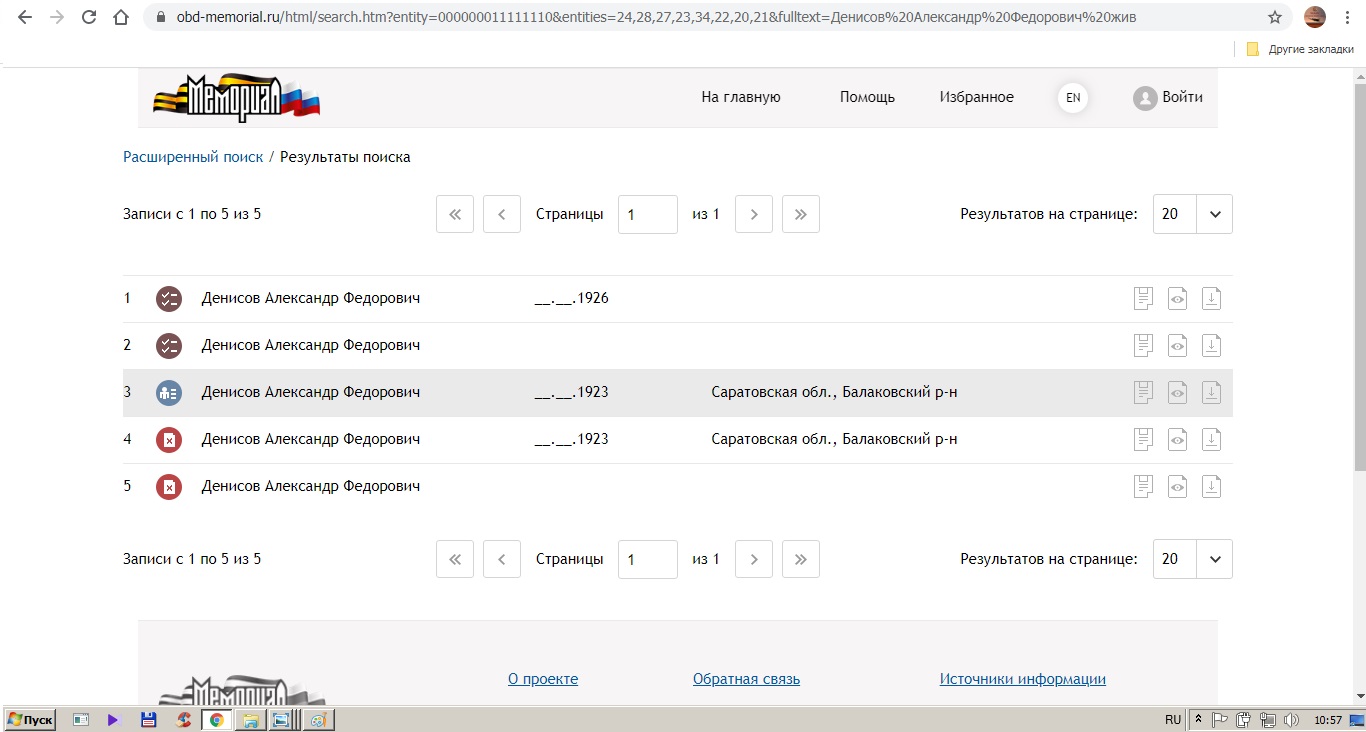Viewport: 1366px width, 732px height.
Task: Open the Помощь menu item
Action: point(867,97)
